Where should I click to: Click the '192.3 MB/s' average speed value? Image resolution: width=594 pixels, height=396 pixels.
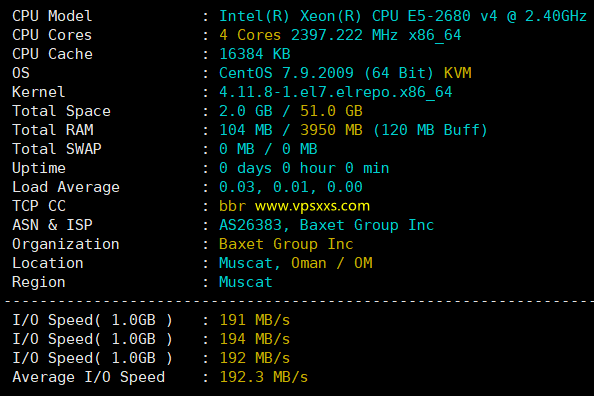point(263,377)
